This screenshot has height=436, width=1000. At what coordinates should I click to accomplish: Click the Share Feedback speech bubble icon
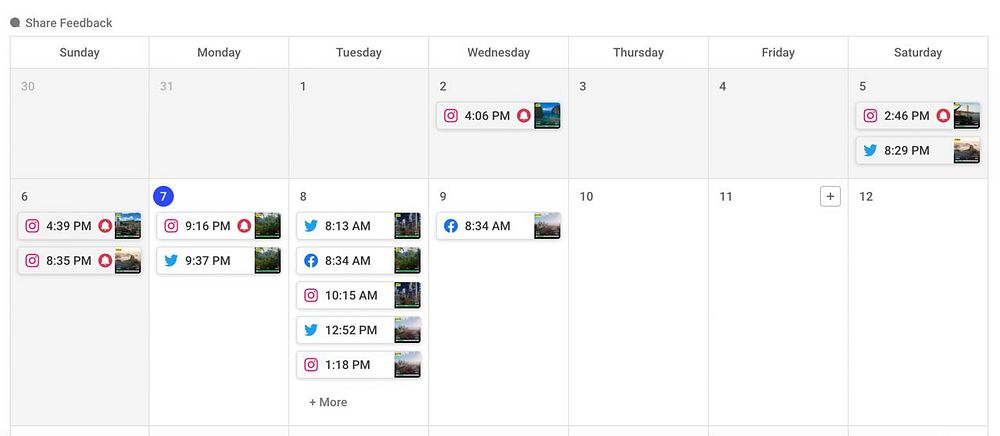coord(15,22)
